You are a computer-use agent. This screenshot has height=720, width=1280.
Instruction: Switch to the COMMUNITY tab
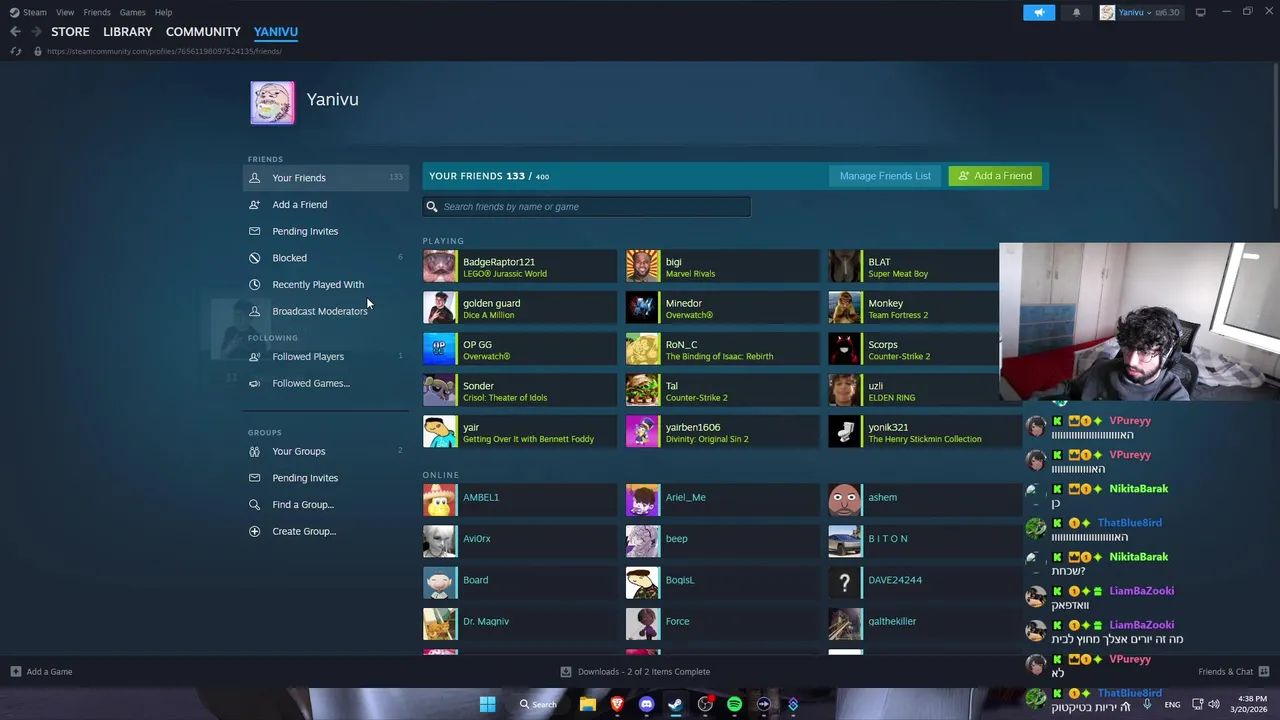click(x=203, y=32)
